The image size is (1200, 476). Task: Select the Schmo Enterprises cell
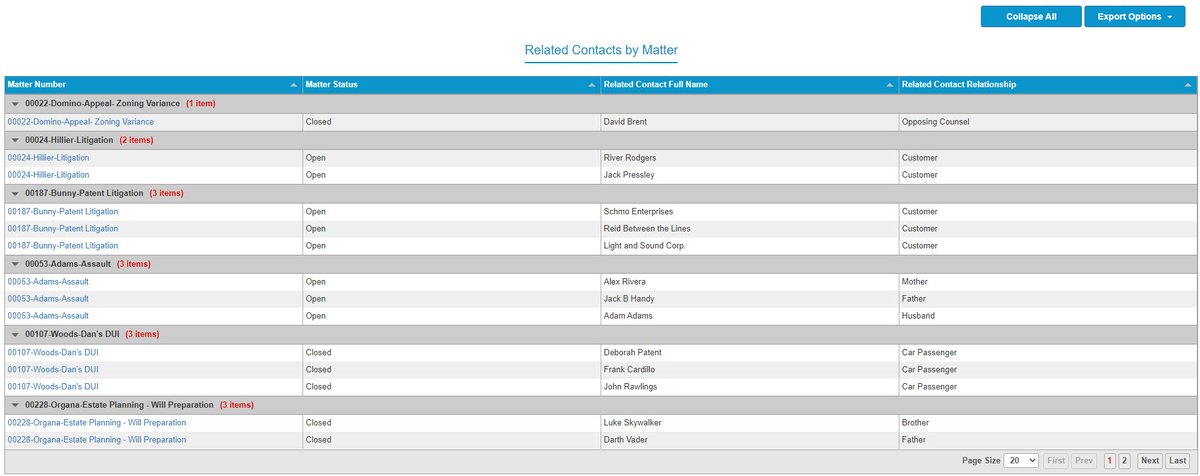pyautogui.click(x=749, y=211)
